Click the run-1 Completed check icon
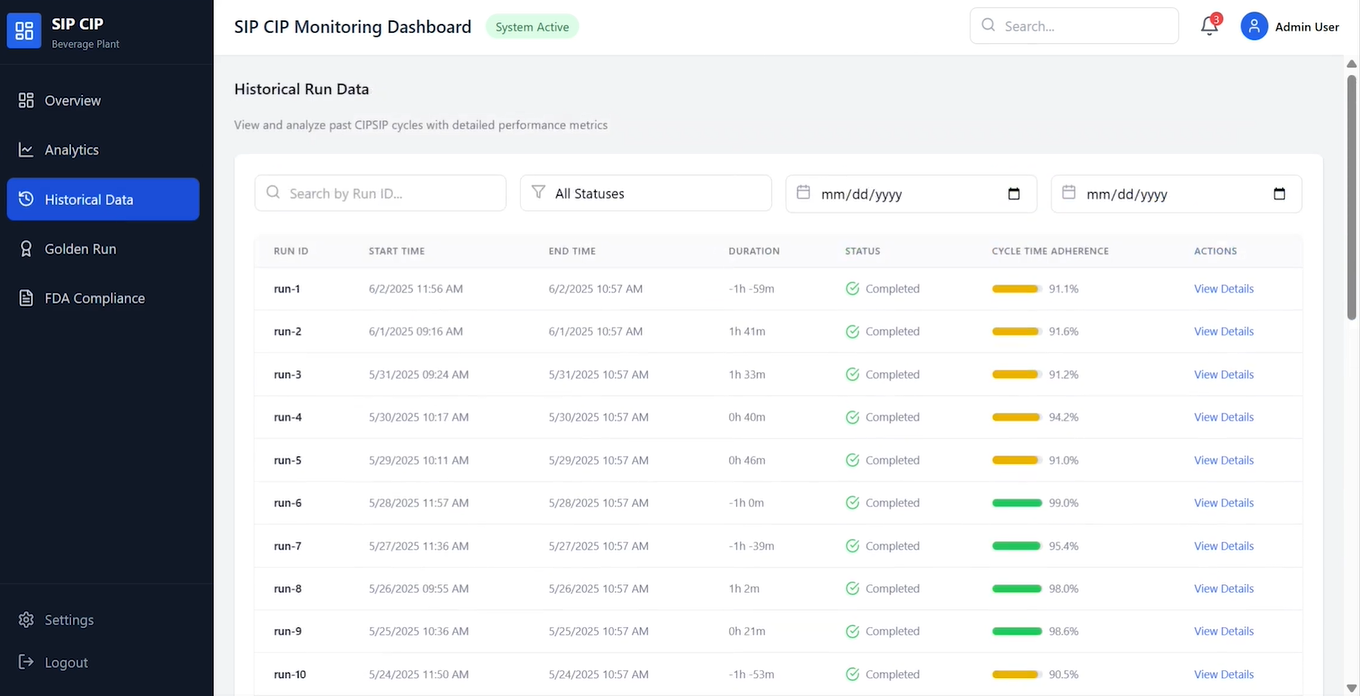The width and height of the screenshot is (1360, 696). coord(852,289)
